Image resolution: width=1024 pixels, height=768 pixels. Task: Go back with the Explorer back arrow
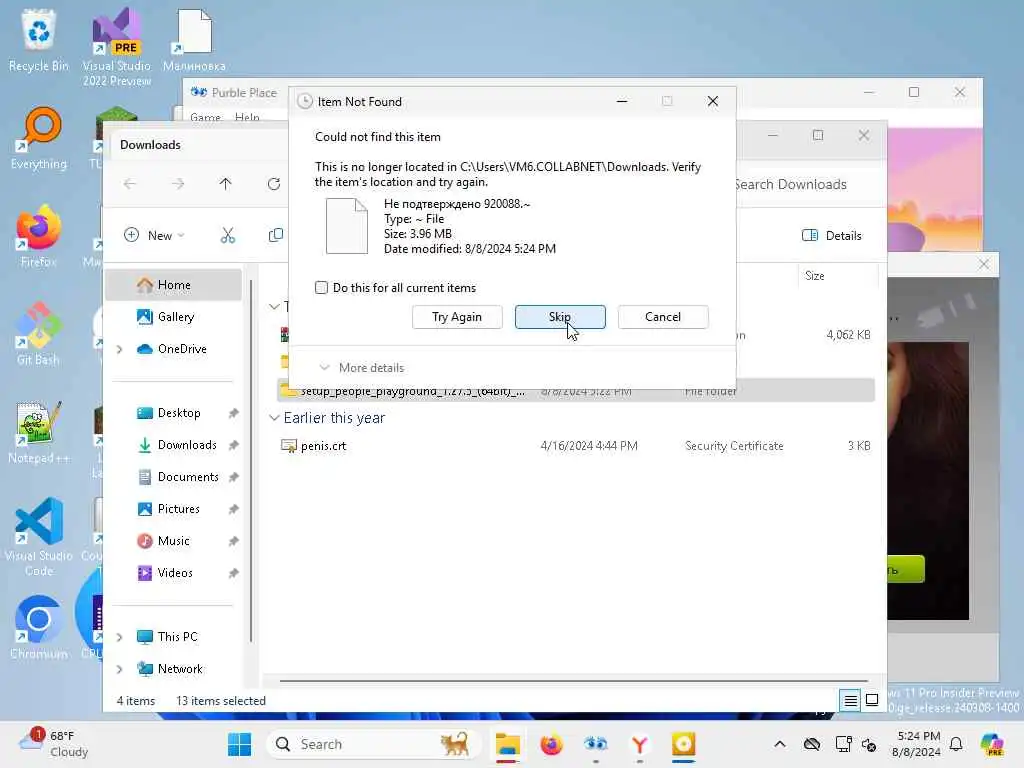(x=129, y=184)
